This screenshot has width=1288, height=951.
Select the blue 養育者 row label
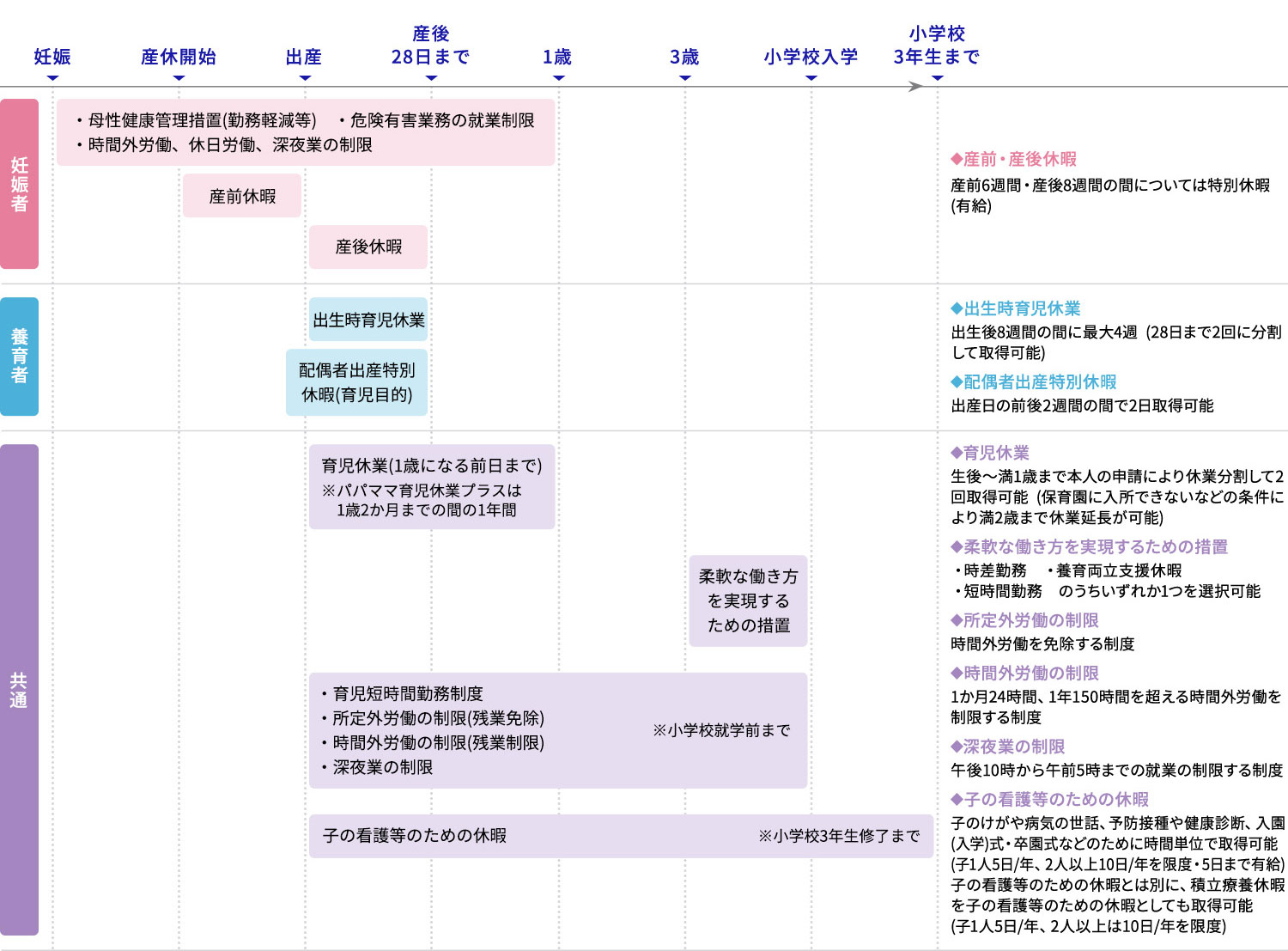[x=19, y=357]
